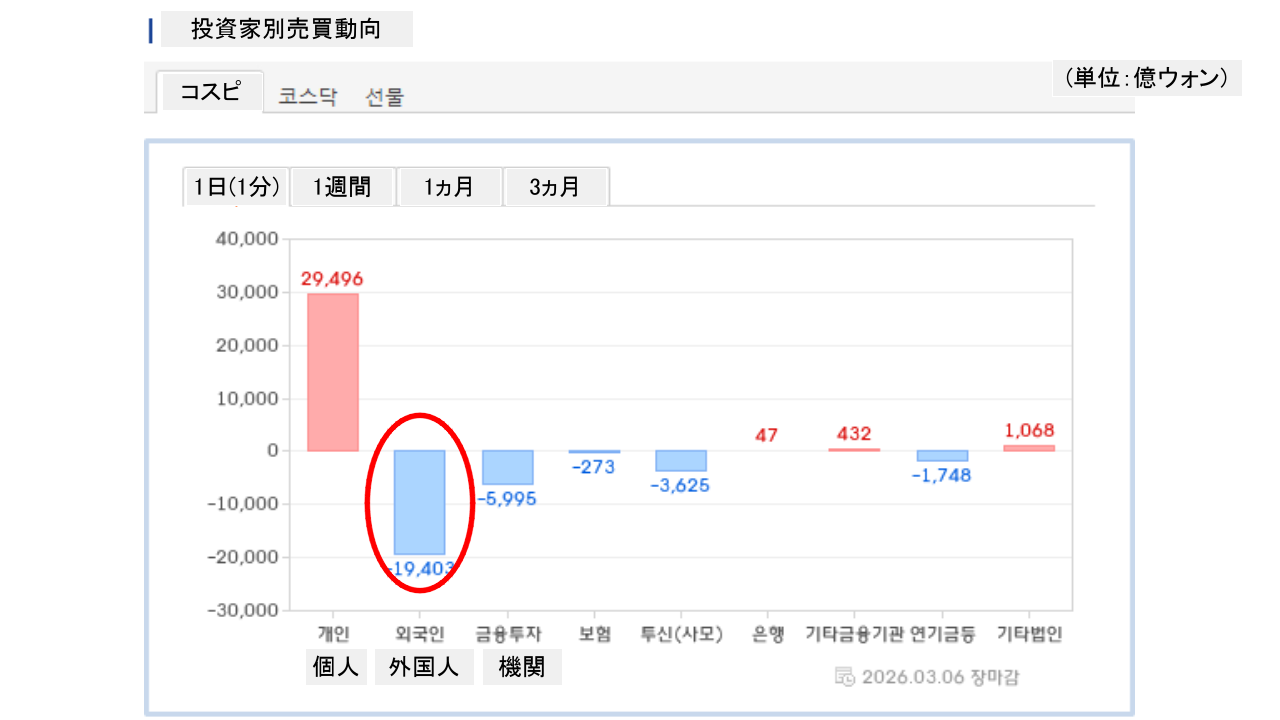This screenshot has width=1280, height=720.
Task: Select the コスピ market tab
Action: (x=211, y=92)
